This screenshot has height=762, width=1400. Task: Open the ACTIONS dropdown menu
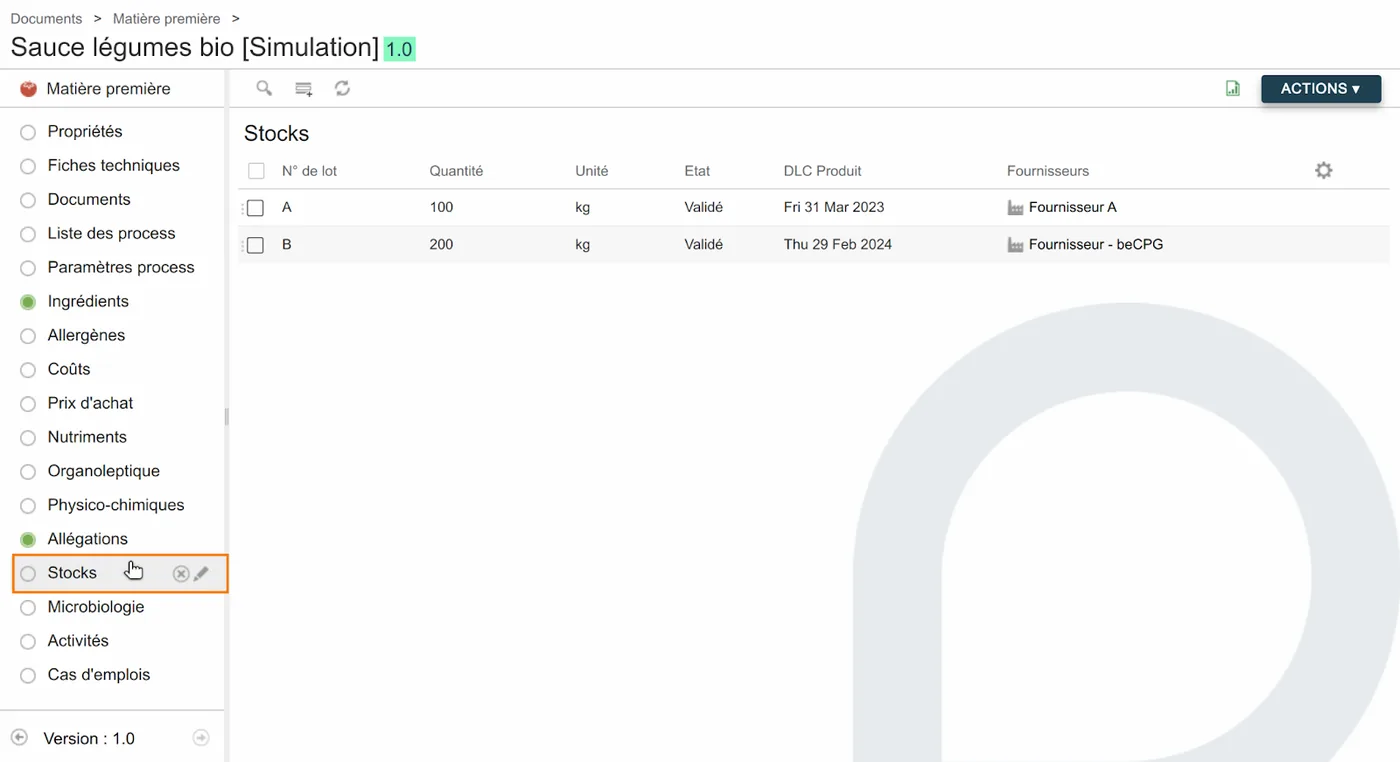click(1321, 89)
